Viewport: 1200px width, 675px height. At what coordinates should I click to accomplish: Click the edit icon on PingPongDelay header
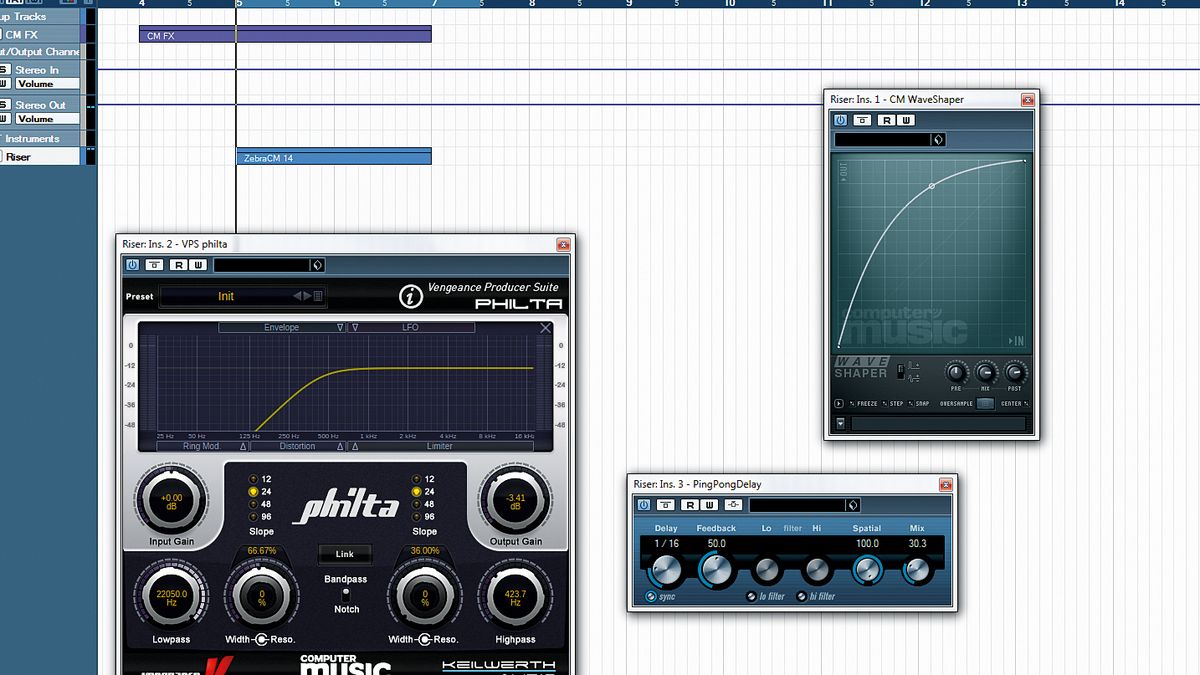(x=733, y=504)
